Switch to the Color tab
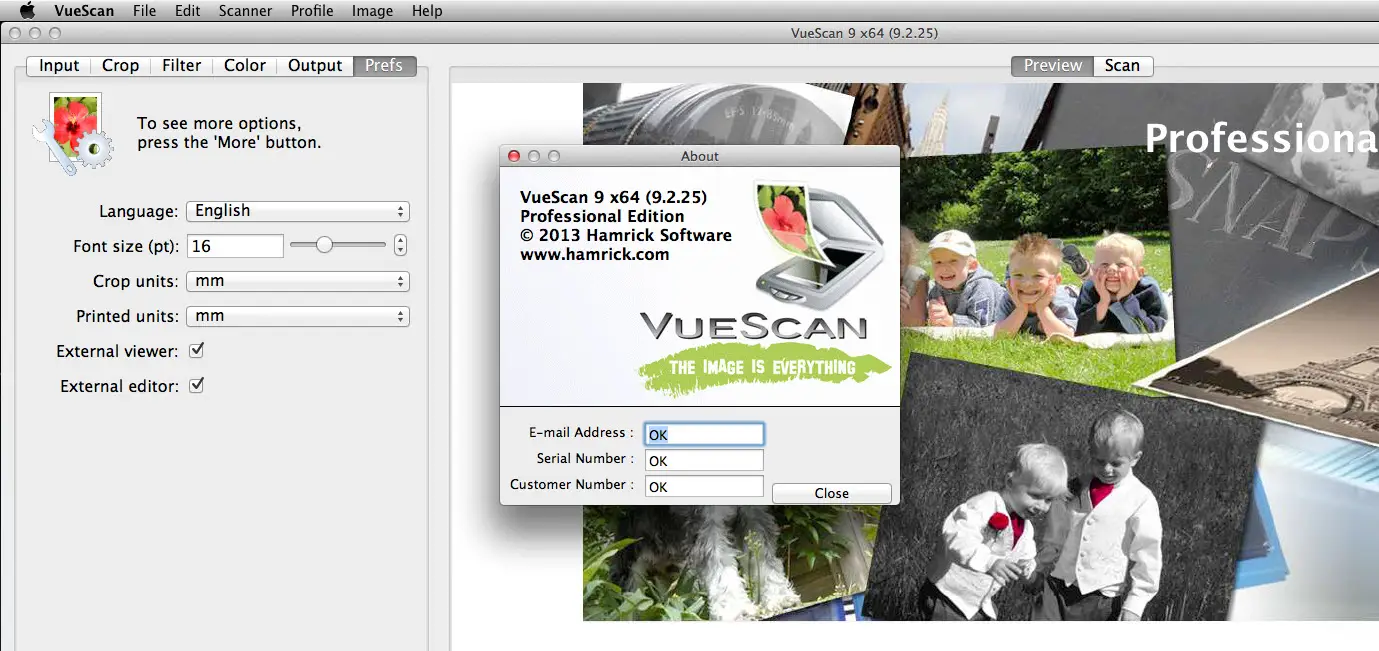Image resolution: width=1379 pixels, height=651 pixels. pos(245,66)
